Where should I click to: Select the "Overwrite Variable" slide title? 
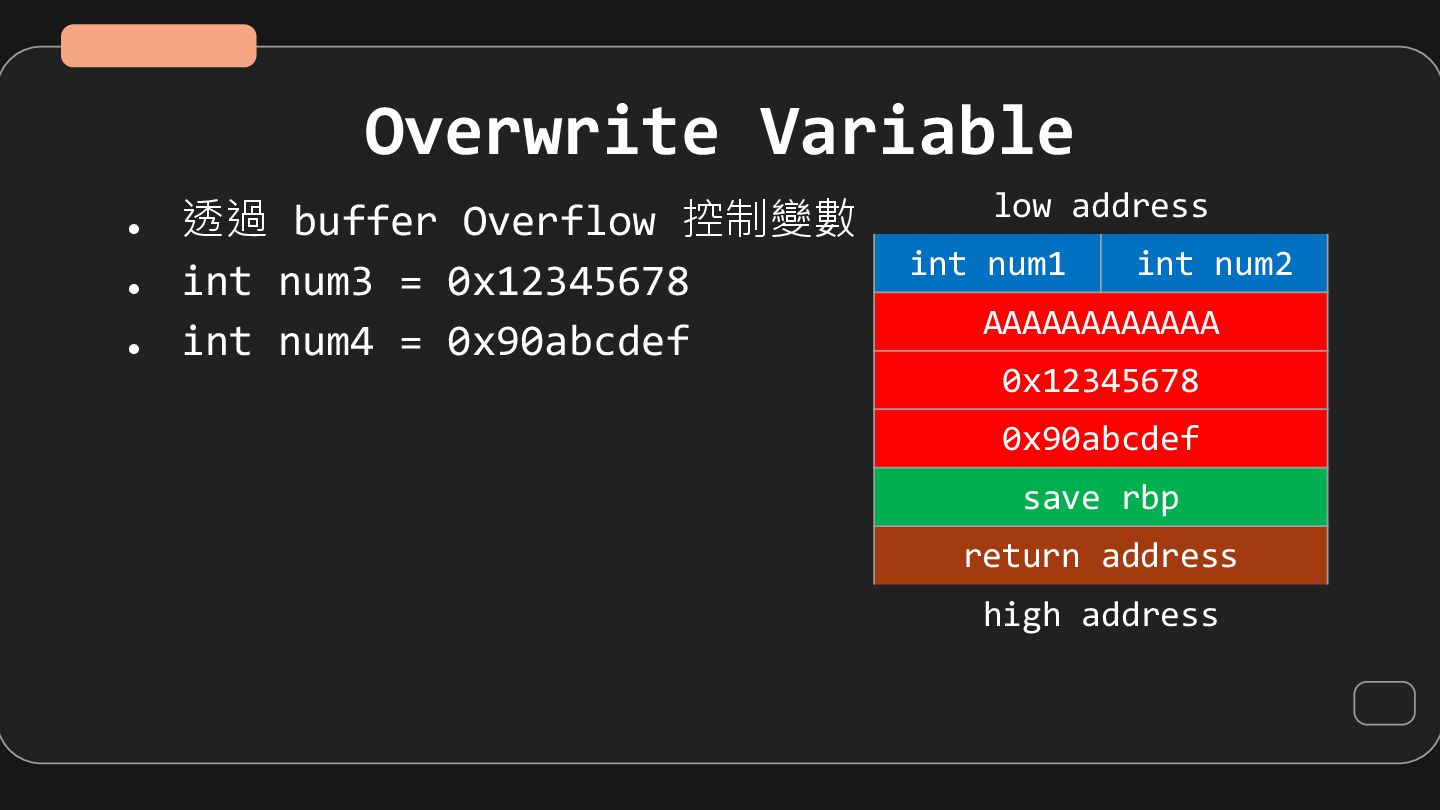tap(718, 131)
